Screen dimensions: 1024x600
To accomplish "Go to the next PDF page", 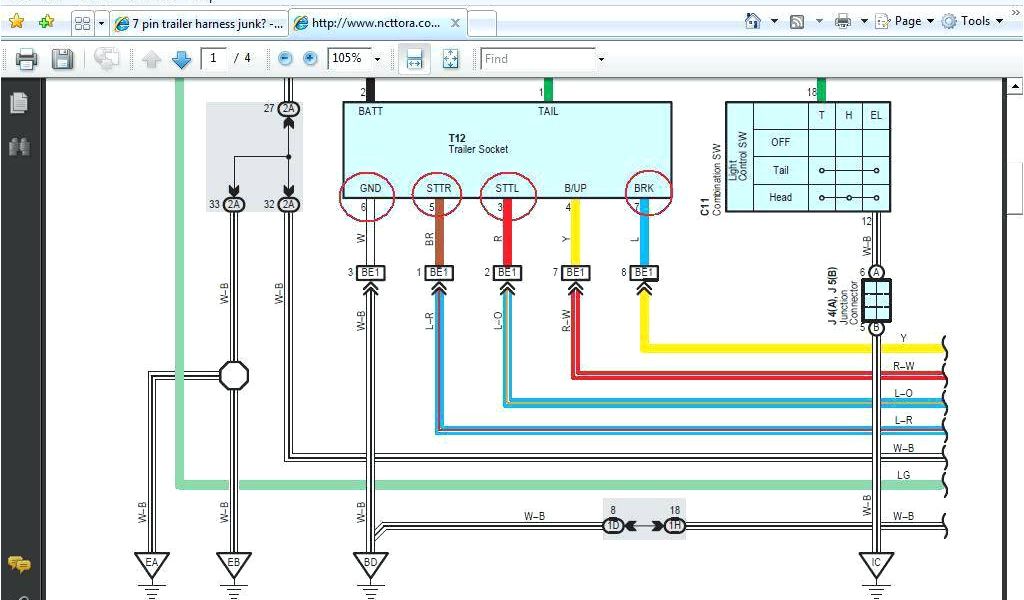I will [x=181, y=60].
